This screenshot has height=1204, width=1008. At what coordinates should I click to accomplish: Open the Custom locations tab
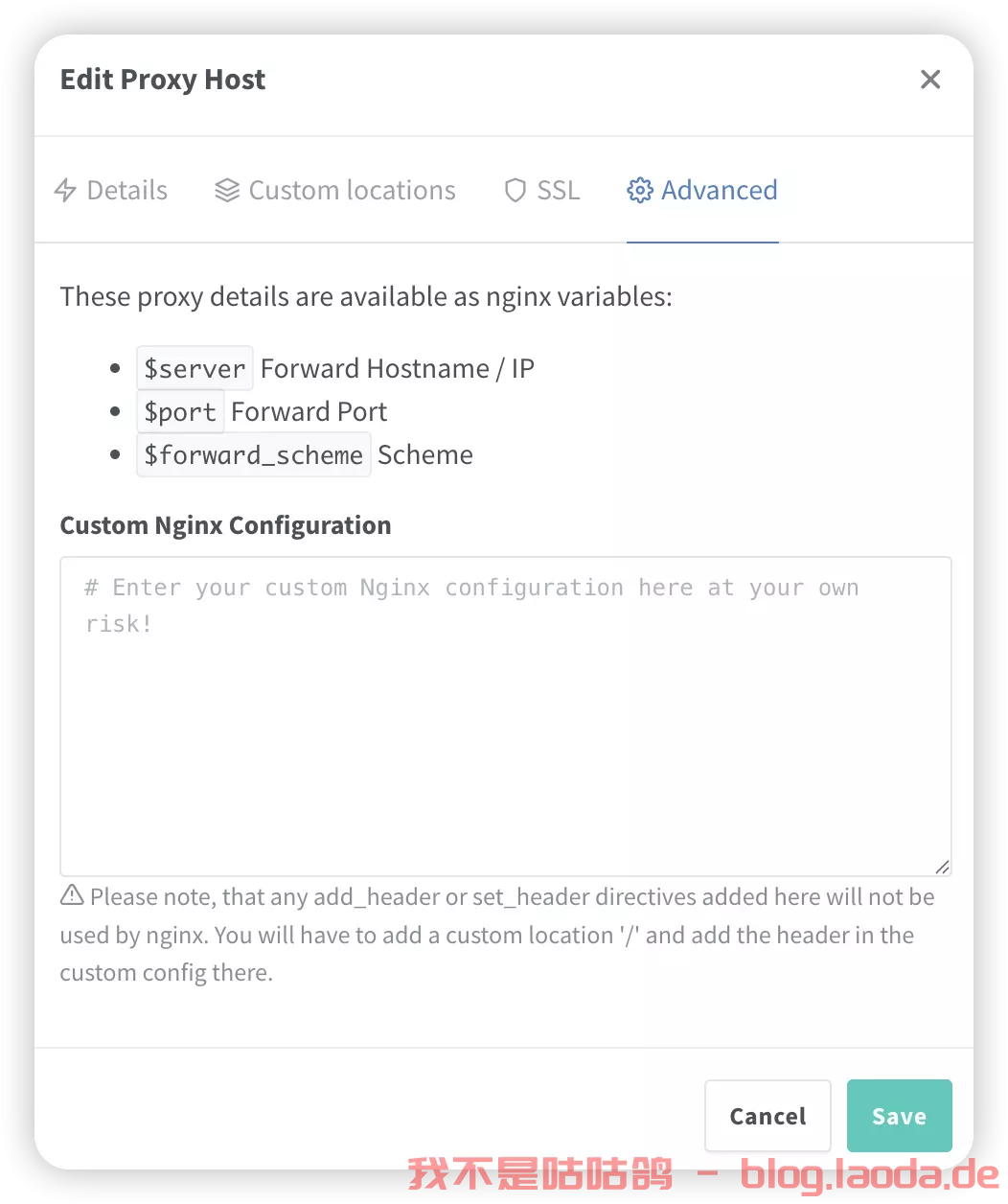(x=335, y=191)
